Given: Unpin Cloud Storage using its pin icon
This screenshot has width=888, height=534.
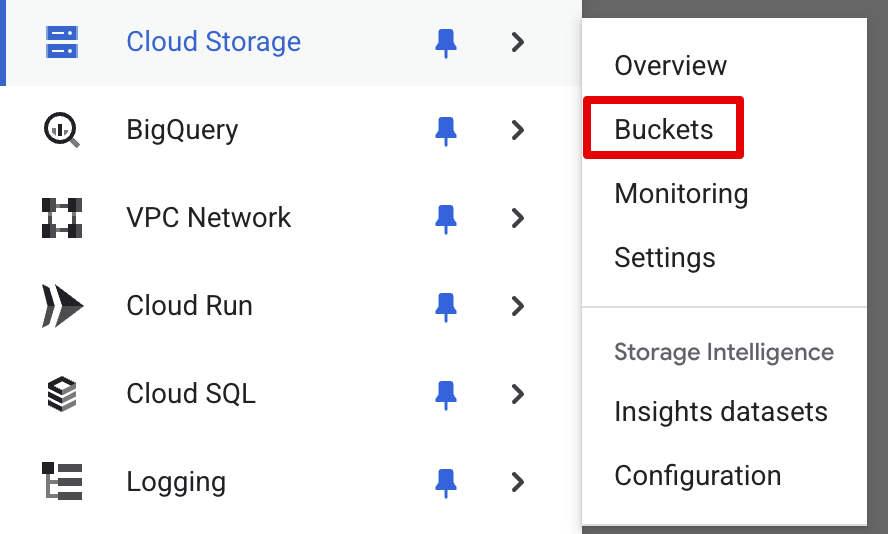Looking at the screenshot, I should click(446, 43).
